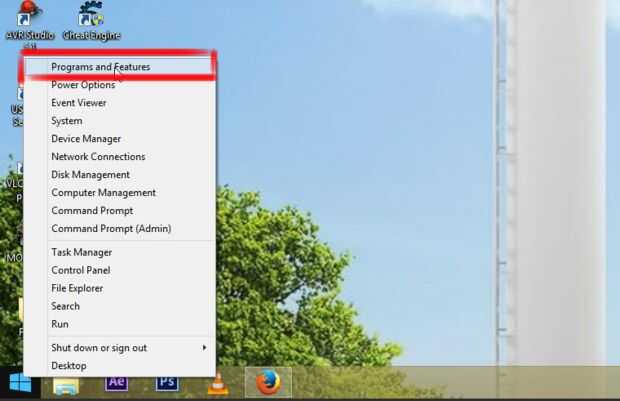This screenshot has height=401, width=620.
Task: Select the Search entry
Action: [120, 306]
